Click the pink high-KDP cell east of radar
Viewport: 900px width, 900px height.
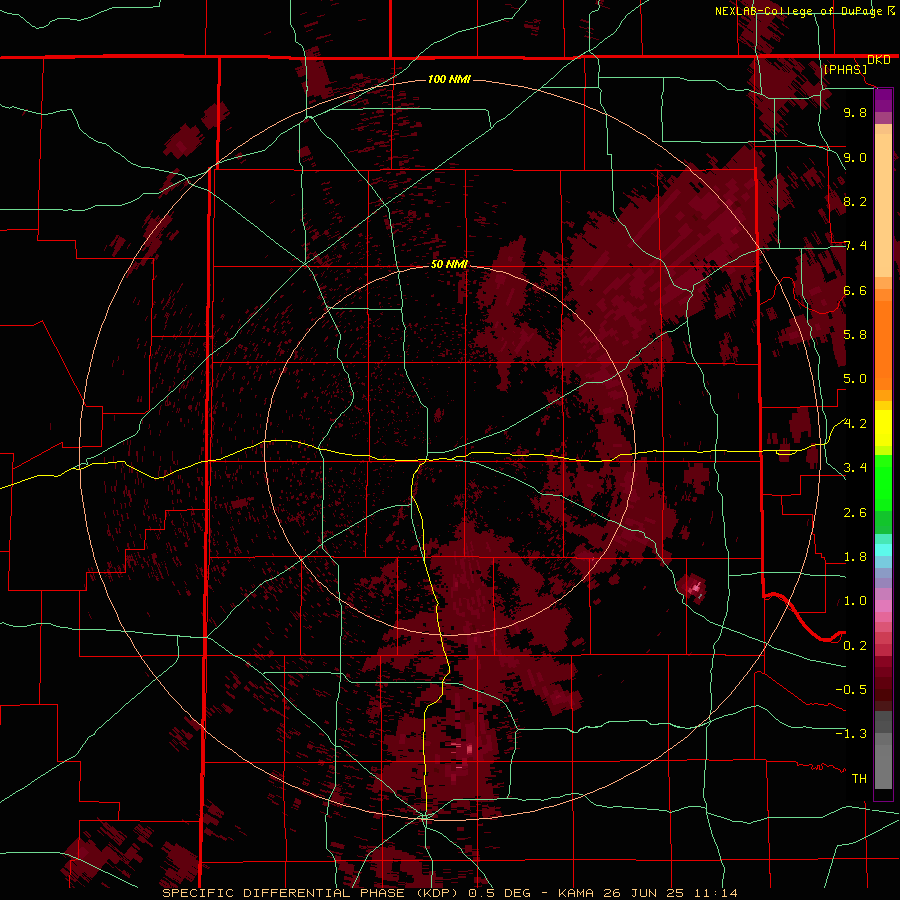click(x=696, y=588)
